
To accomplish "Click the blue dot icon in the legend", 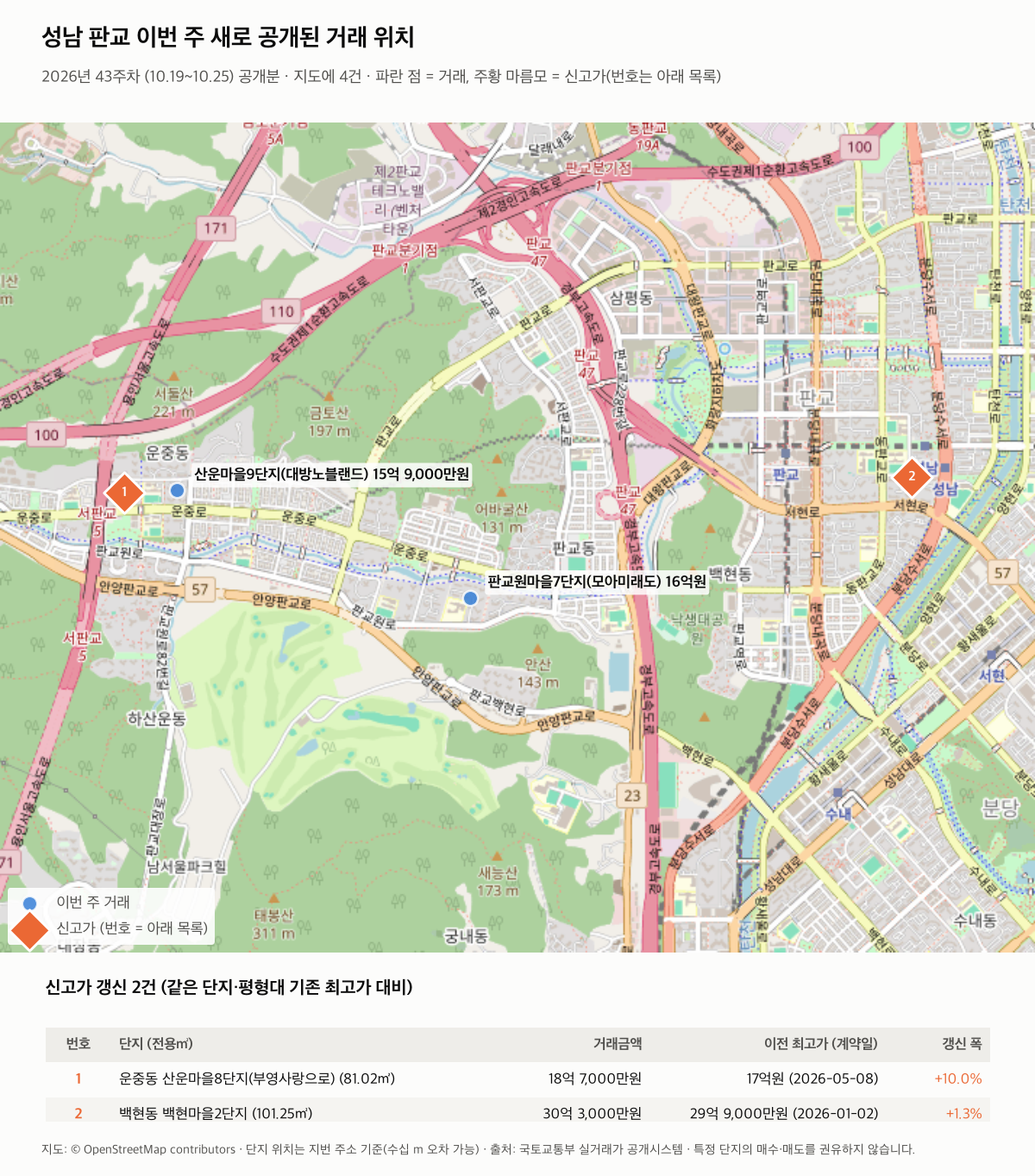I will coord(30,903).
